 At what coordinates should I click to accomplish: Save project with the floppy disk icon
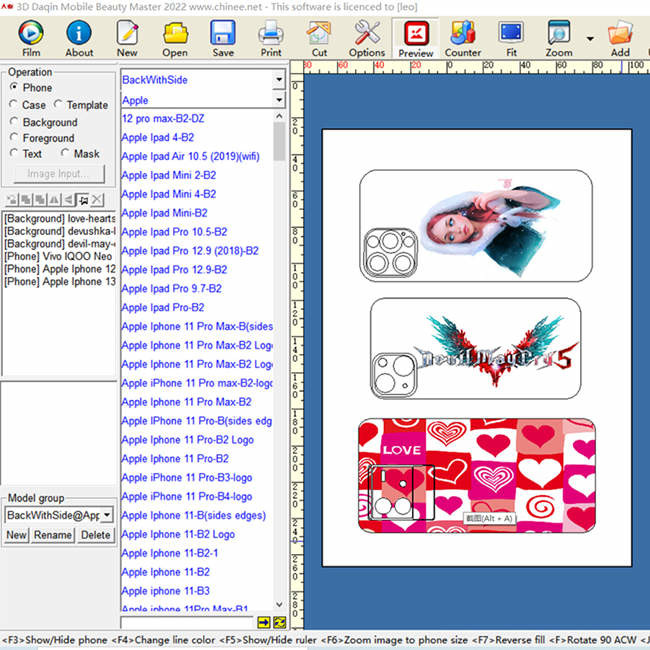pyautogui.click(x=223, y=38)
